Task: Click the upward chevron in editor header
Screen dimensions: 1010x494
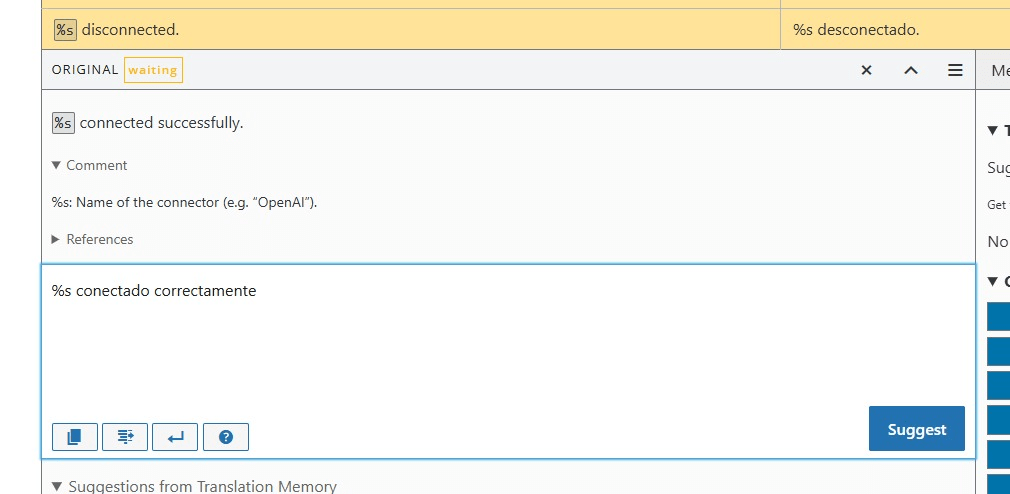Action: [x=911, y=70]
